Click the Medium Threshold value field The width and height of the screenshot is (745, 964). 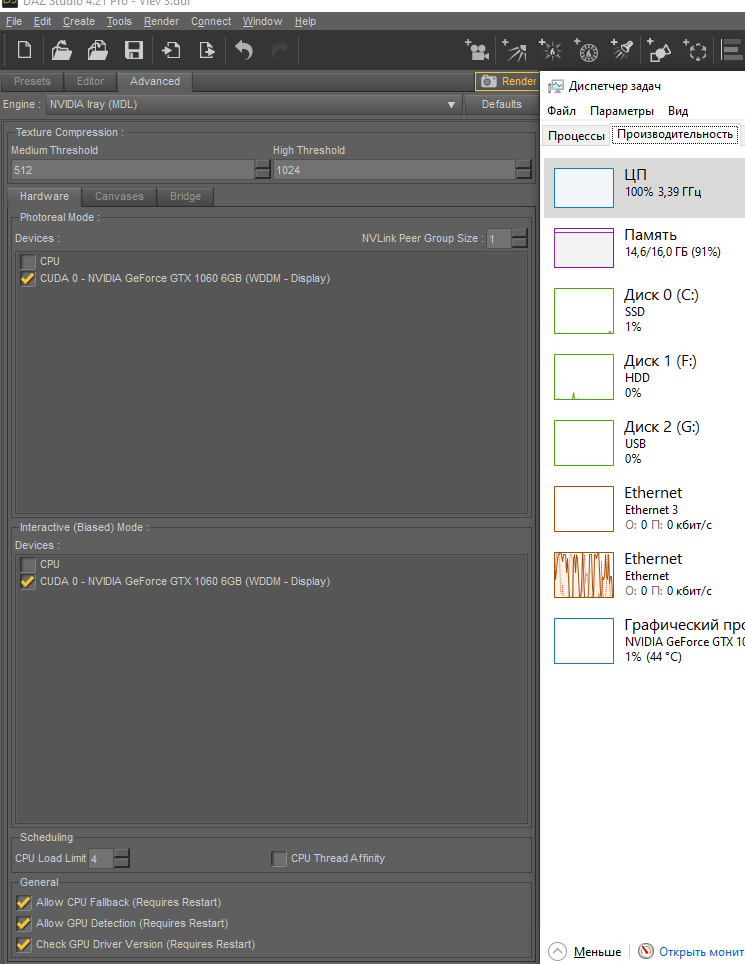(132, 170)
